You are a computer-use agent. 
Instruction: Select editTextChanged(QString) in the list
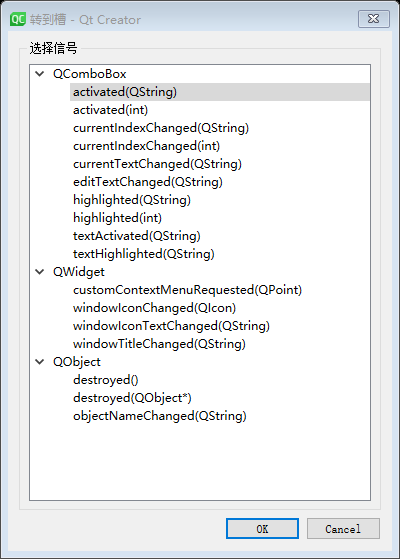pyautogui.click(x=148, y=182)
